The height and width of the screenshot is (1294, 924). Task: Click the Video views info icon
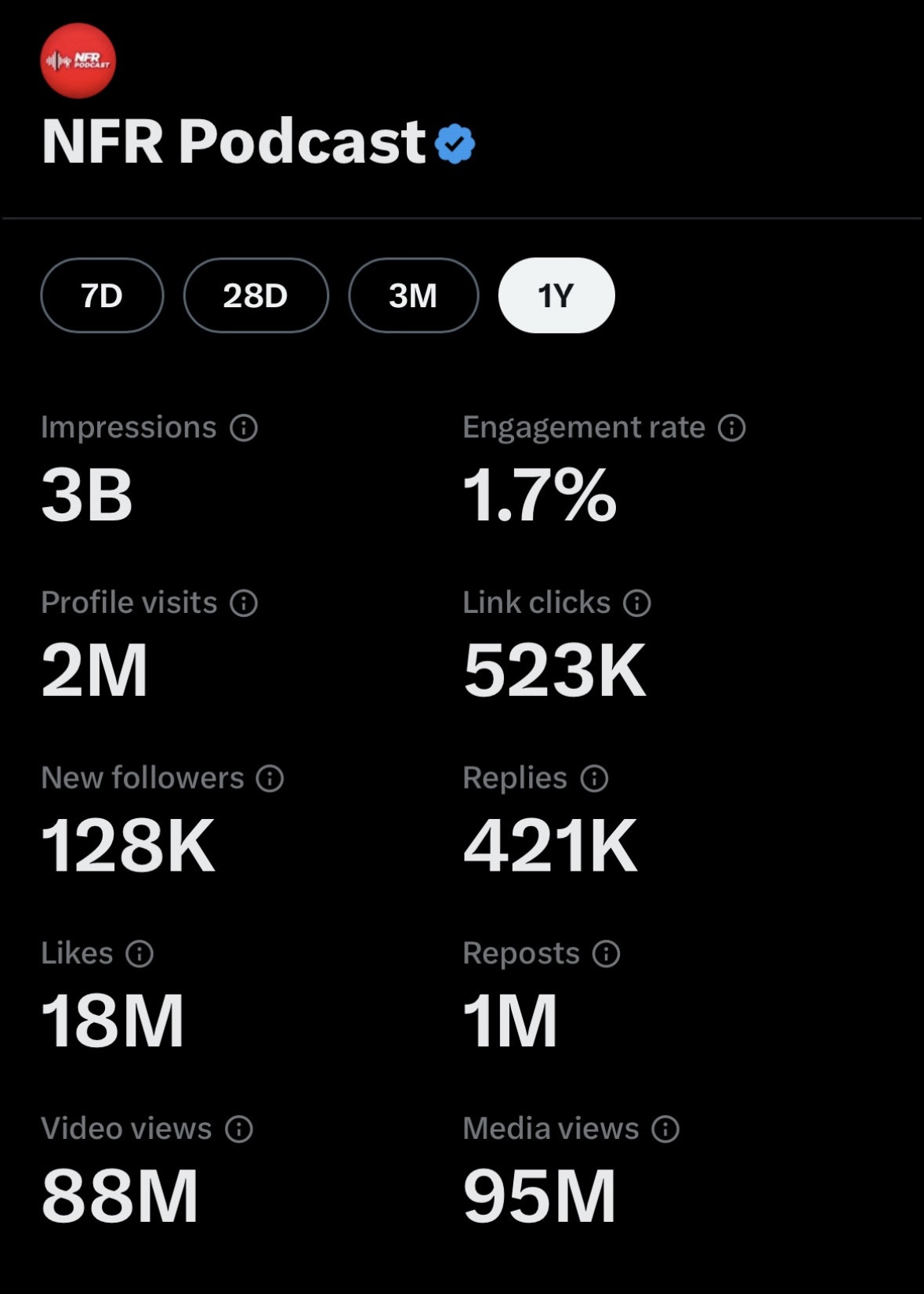coord(239,1129)
